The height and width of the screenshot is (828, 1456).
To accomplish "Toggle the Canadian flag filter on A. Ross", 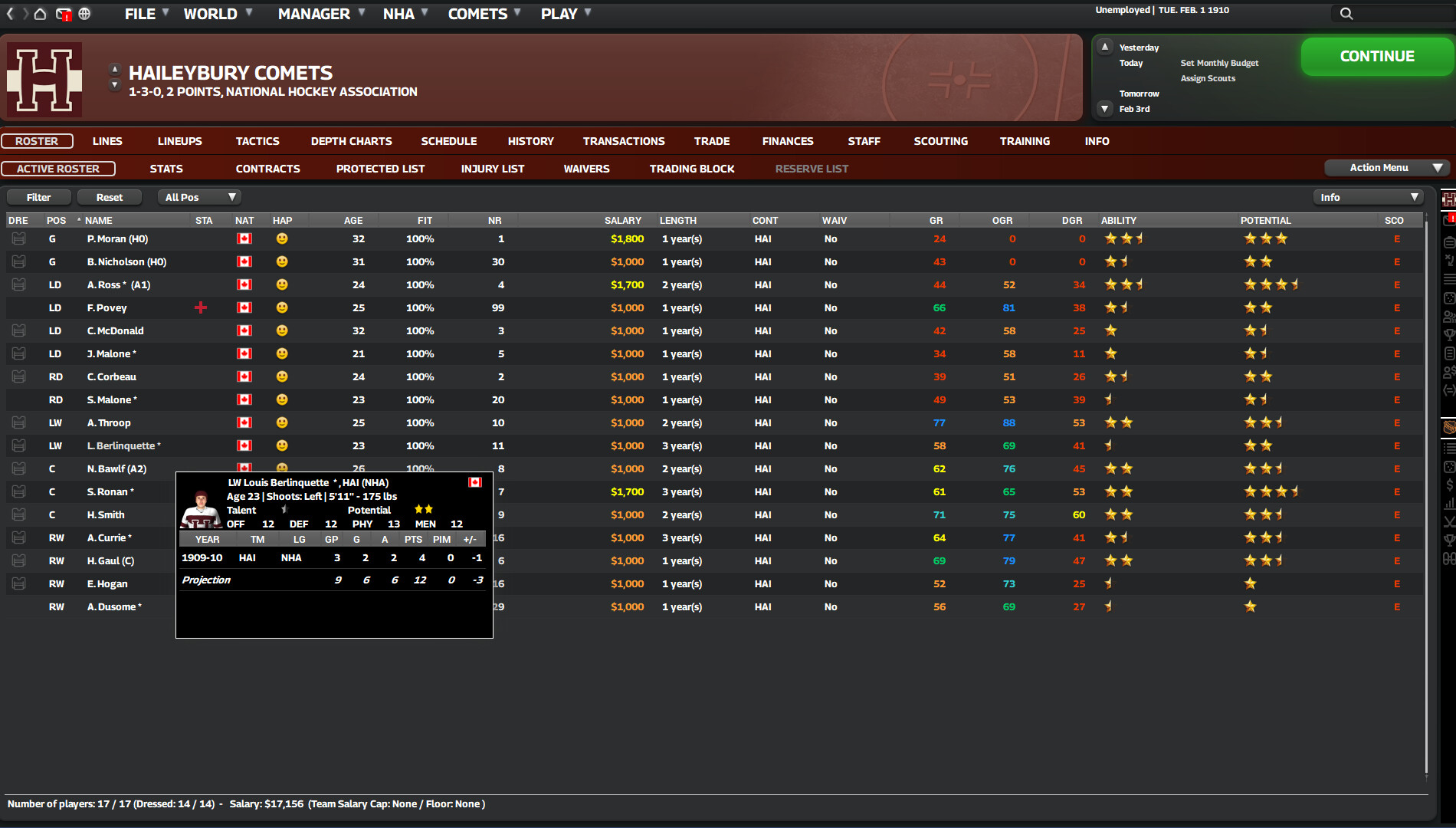I will coord(244,284).
